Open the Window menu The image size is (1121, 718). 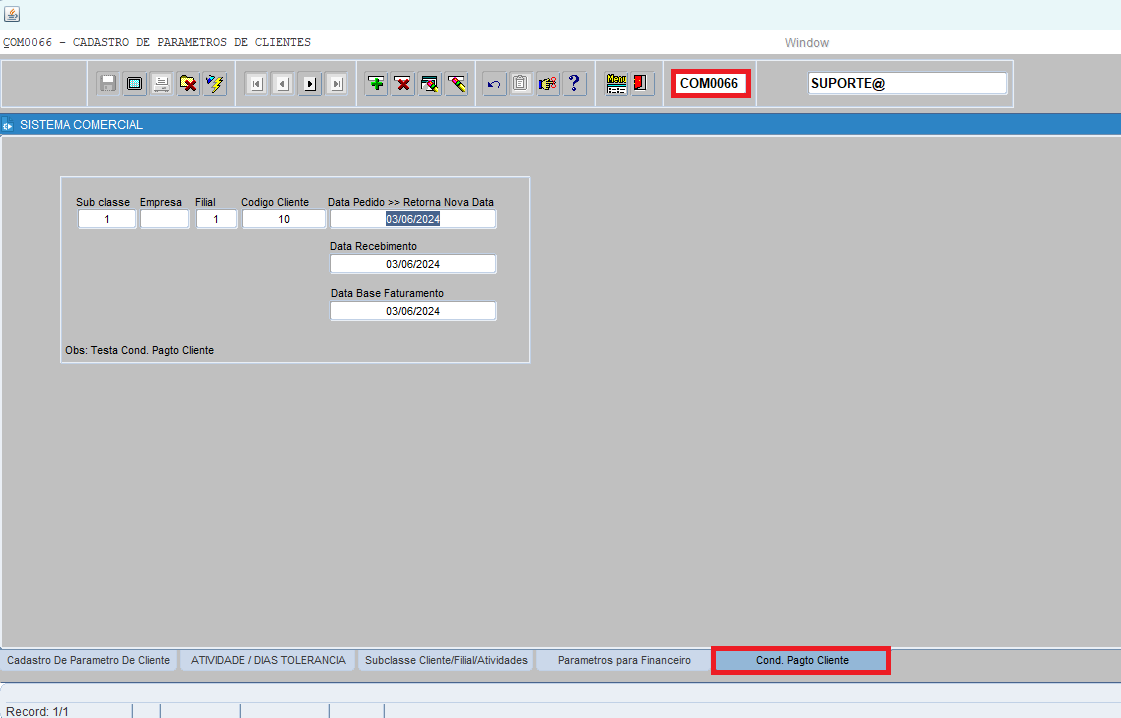pyautogui.click(x=806, y=43)
